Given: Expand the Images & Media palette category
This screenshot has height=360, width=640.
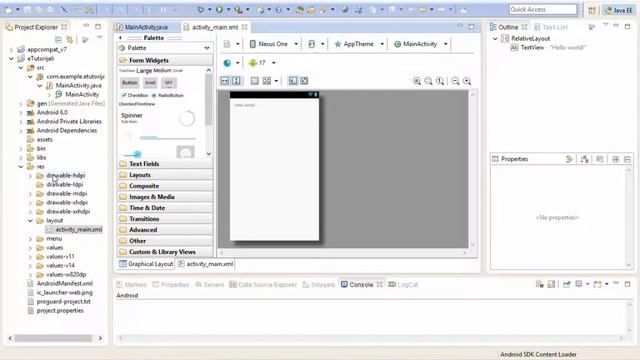Looking at the screenshot, I should click(x=165, y=197).
